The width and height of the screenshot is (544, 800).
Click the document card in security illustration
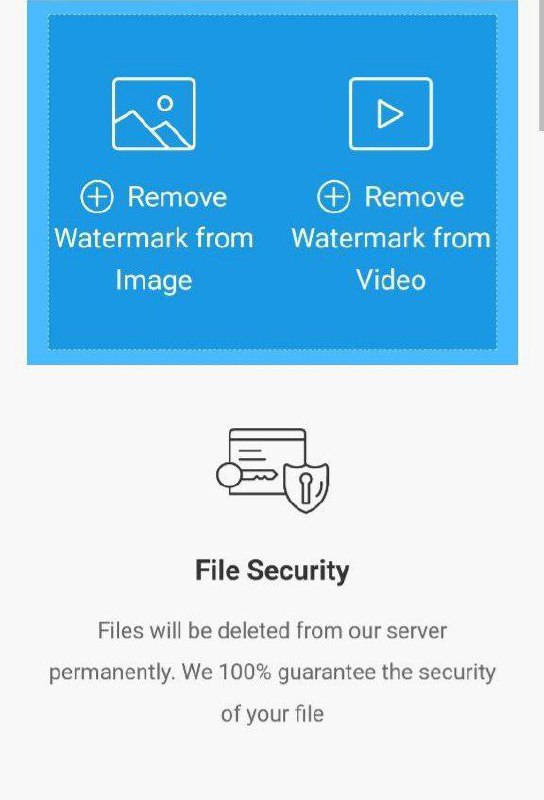(267, 461)
